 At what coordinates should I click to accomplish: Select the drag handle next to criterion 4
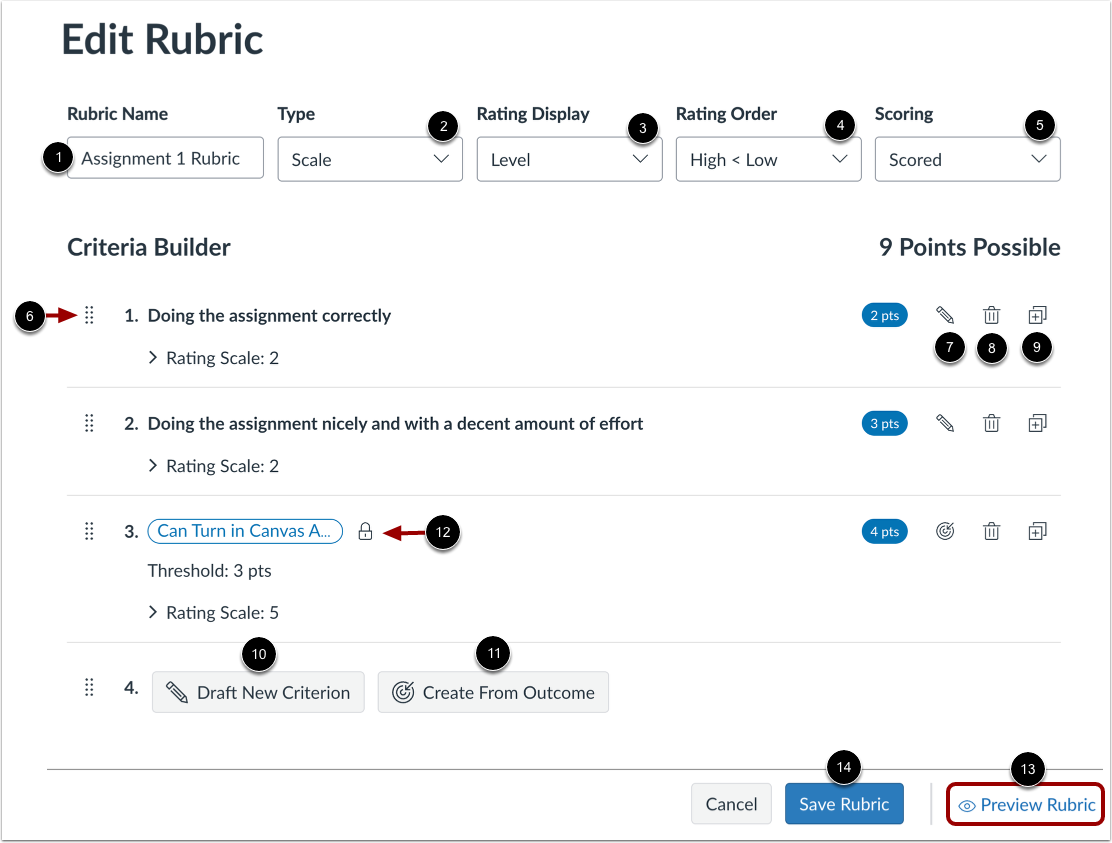pyautogui.click(x=89, y=687)
